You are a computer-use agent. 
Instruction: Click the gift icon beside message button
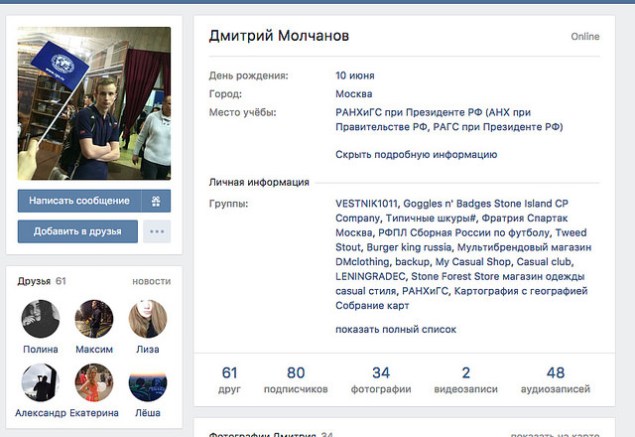click(x=156, y=201)
